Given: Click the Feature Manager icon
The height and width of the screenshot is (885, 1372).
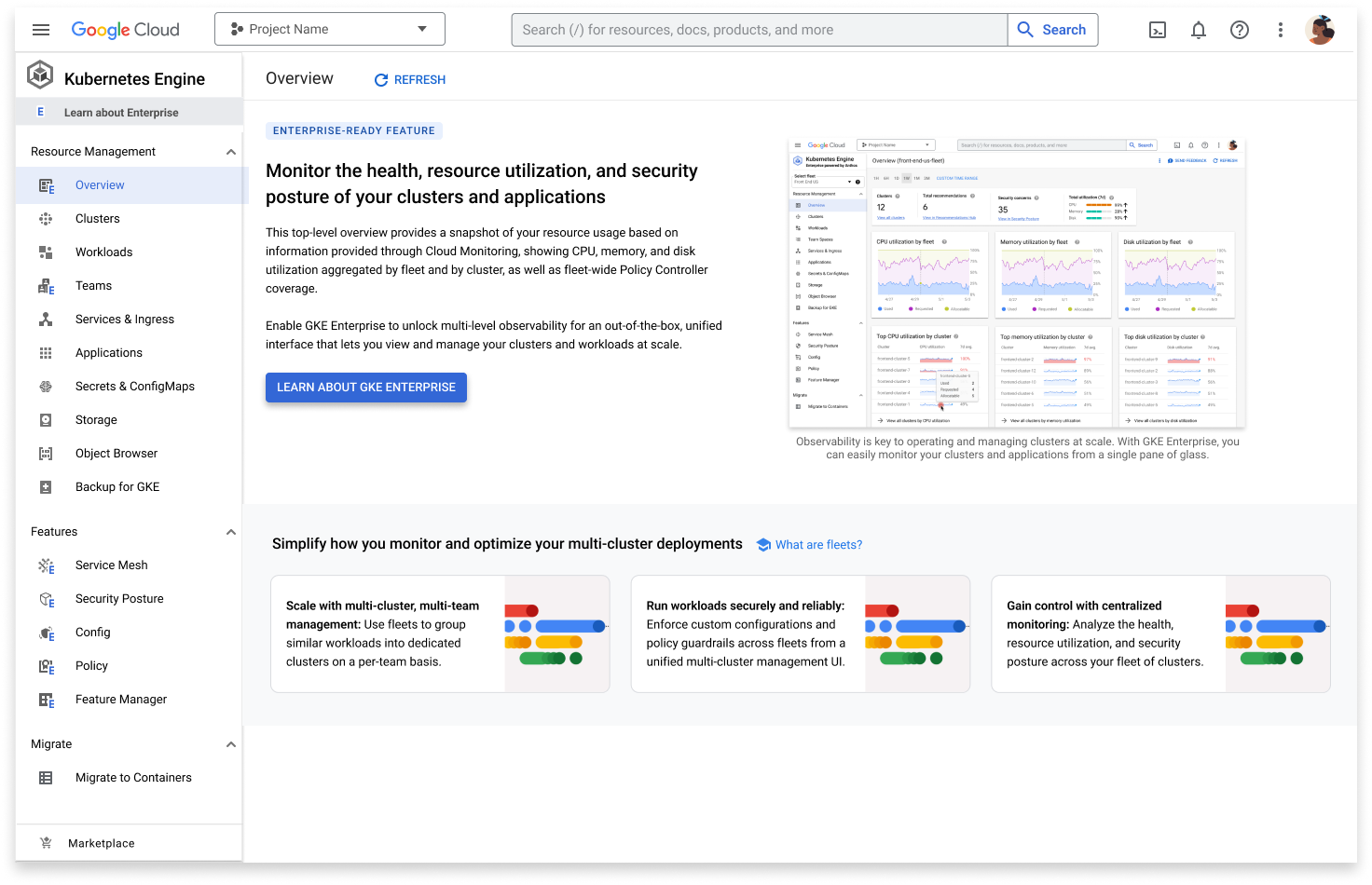Looking at the screenshot, I should click(46, 700).
